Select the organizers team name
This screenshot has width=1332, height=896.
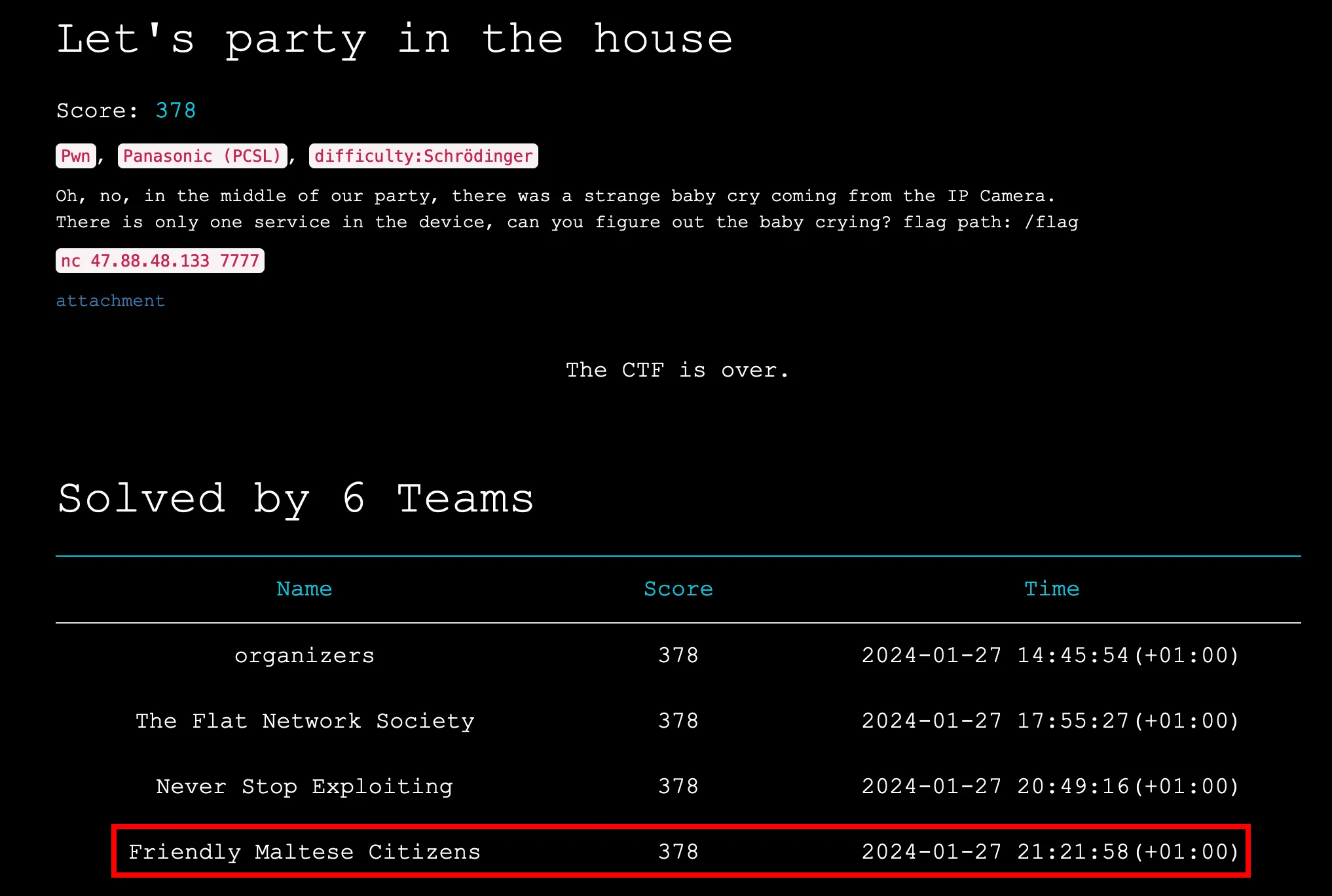[x=305, y=656]
